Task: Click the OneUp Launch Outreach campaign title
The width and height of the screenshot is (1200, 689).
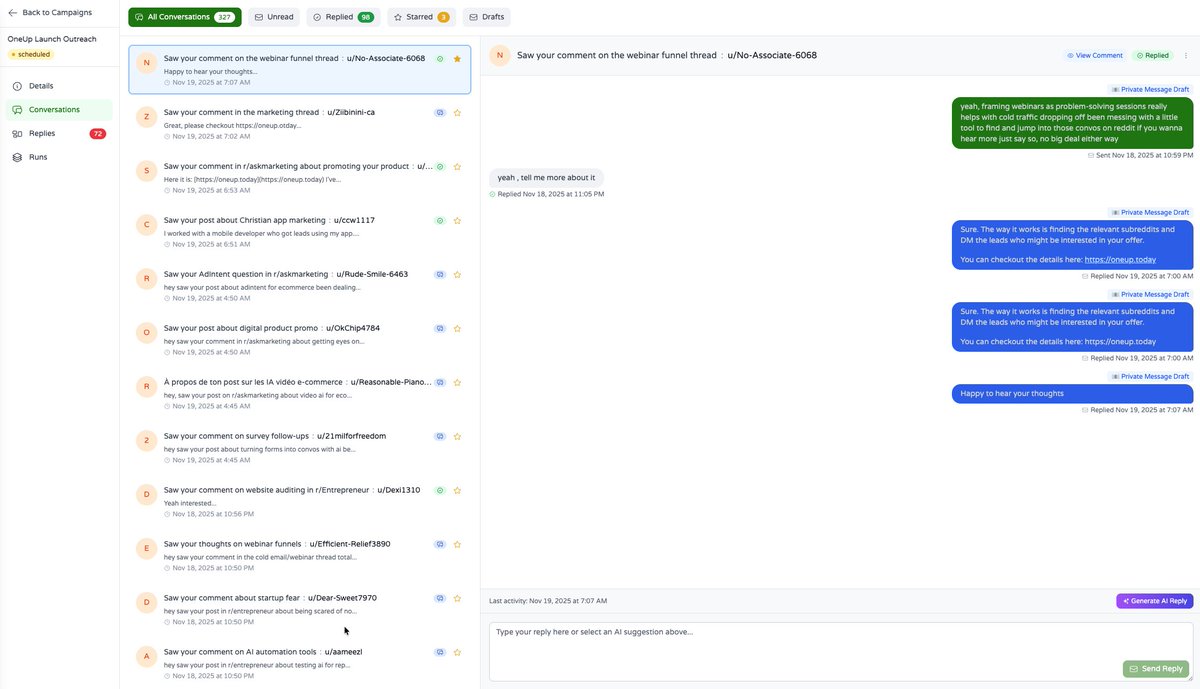Action: pos(52,39)
